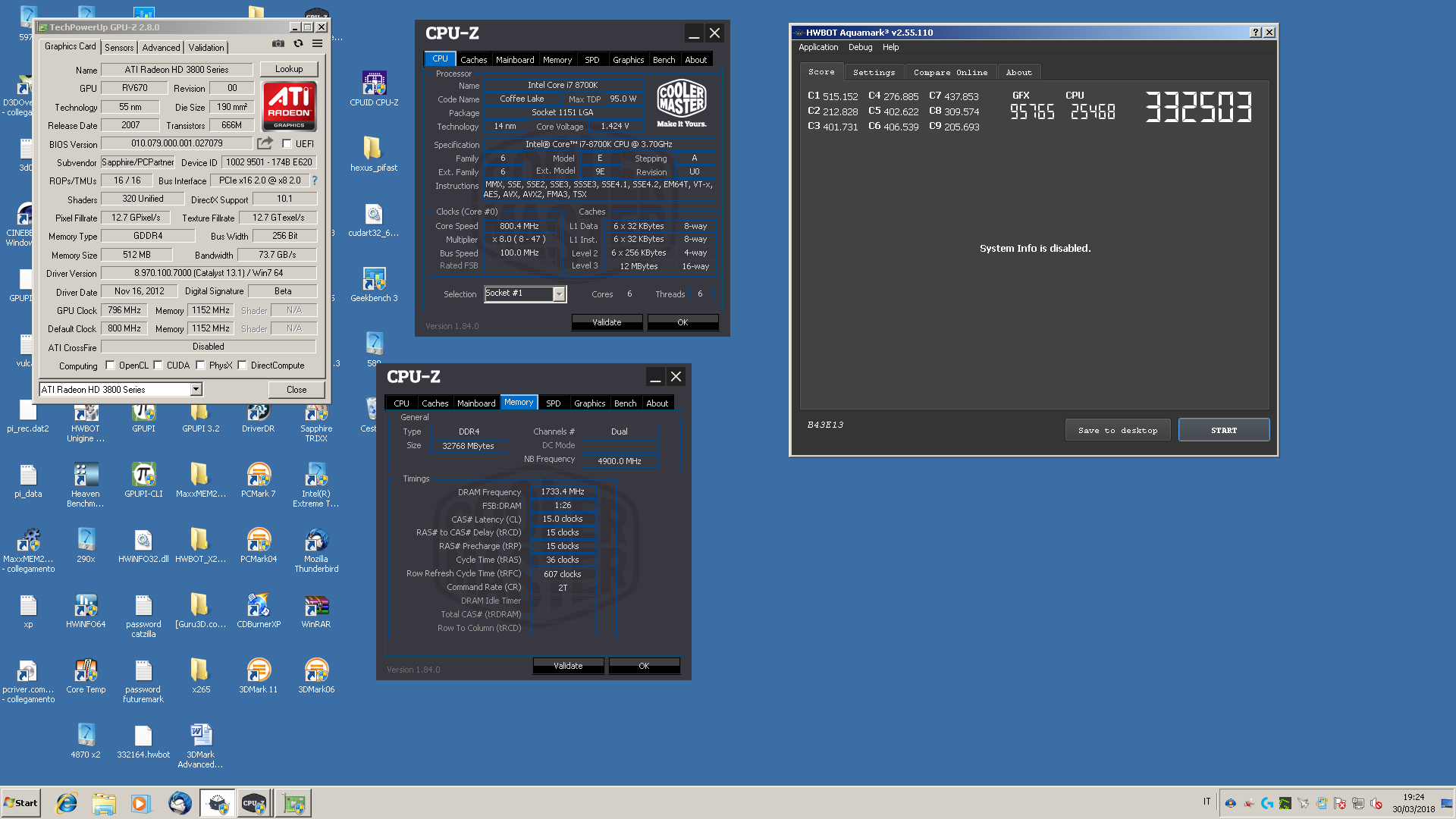Open the Windows Start menu

click(x=20, y=803)
